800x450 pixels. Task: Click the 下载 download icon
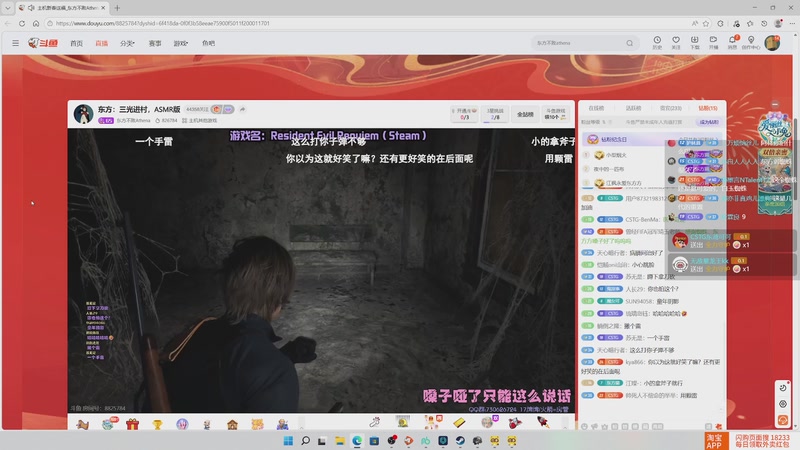694,43
